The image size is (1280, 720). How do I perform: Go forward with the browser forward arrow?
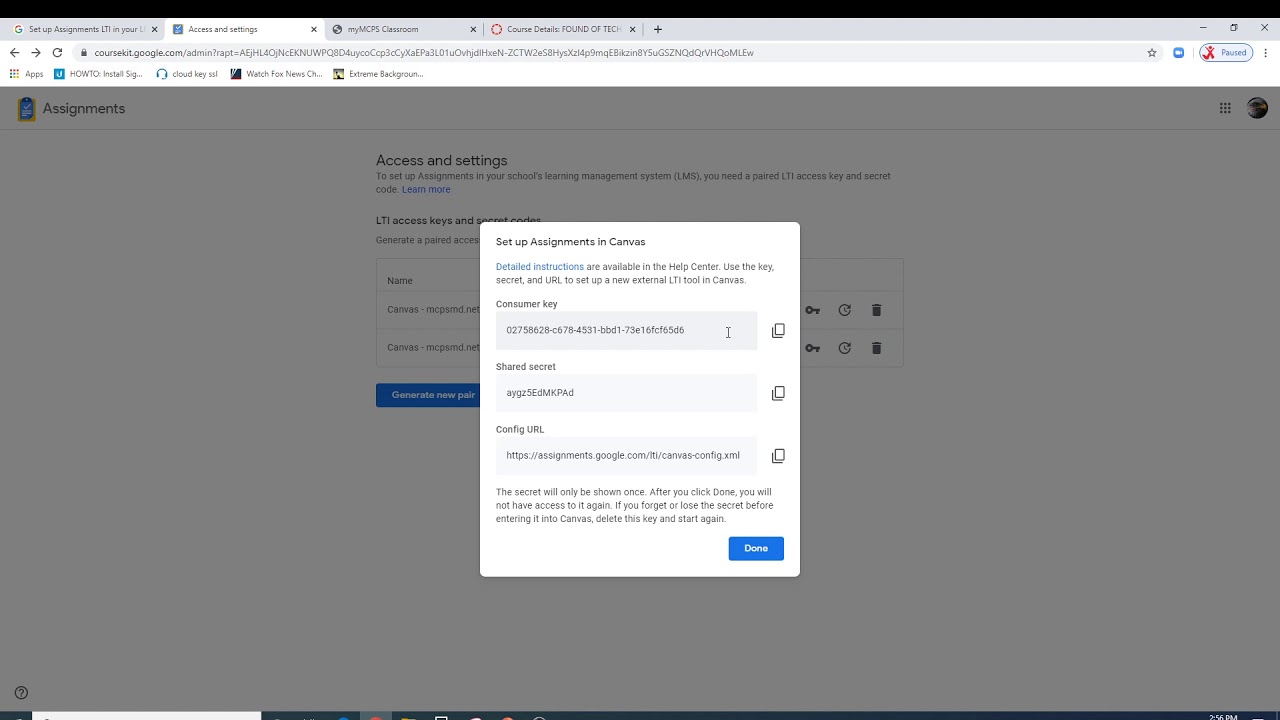click(35, 52)
